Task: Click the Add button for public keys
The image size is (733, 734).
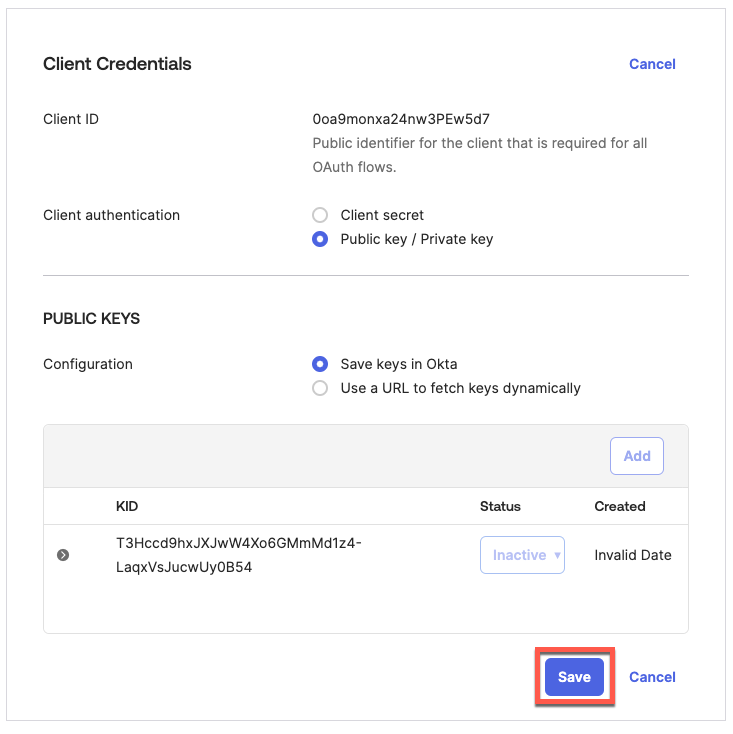Action: 636,456
